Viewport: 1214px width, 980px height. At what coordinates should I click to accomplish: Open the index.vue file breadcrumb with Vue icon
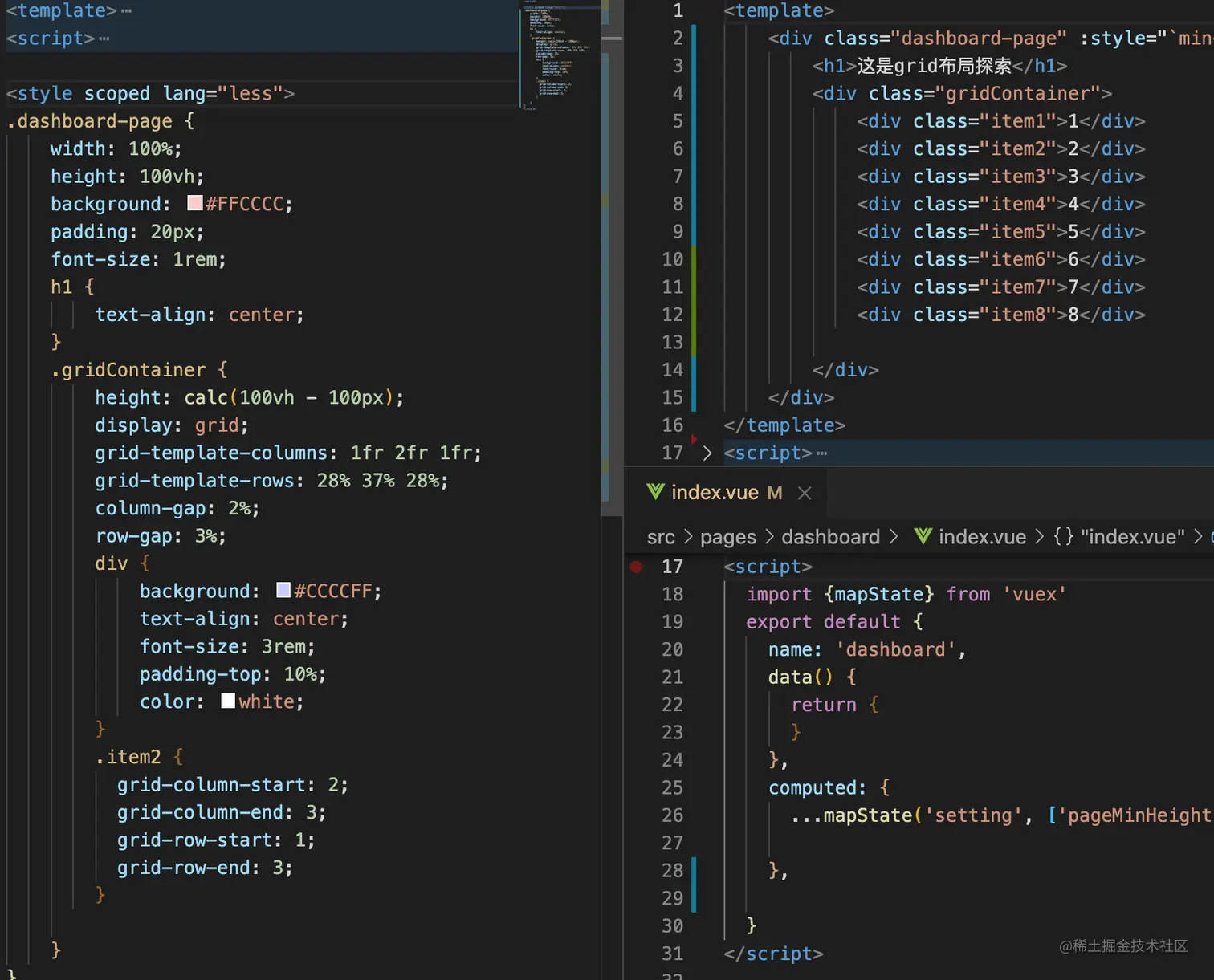pyautogui.click(x=970, y=537)
